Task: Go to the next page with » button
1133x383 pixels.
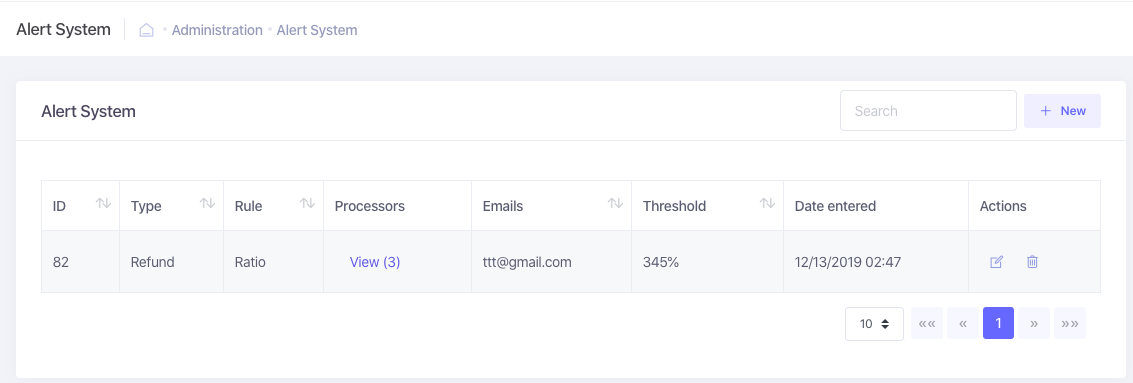Action: [x=1034, y=324]
